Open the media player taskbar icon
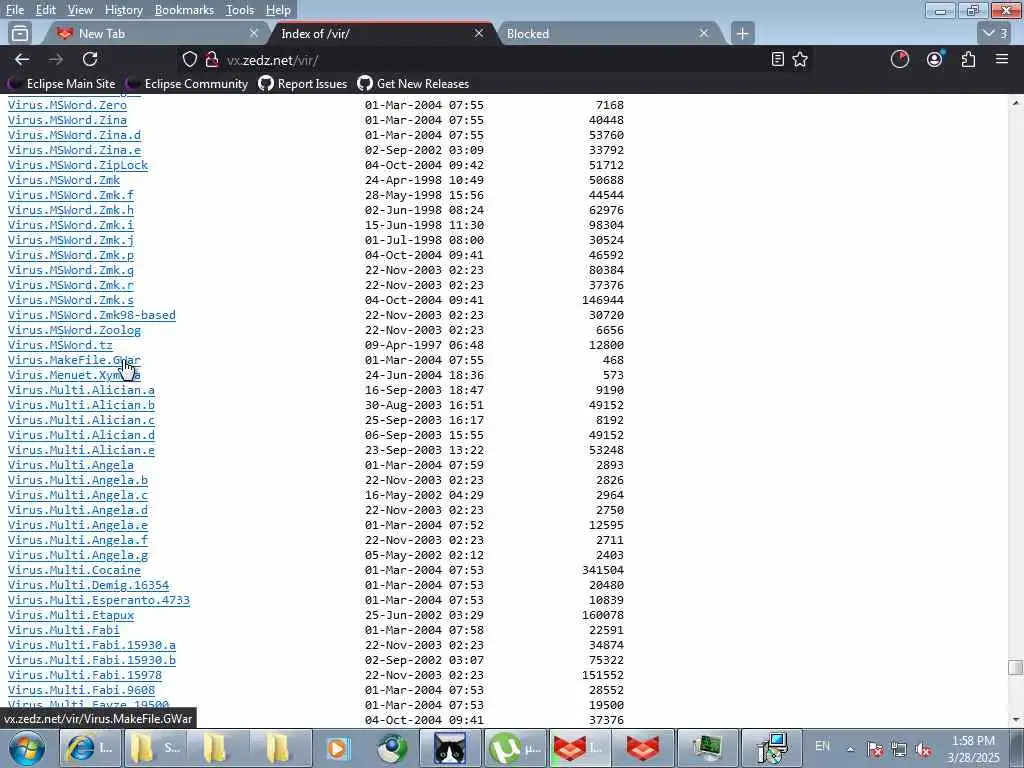The height and width of the screenshot is (768, 1024). (338, 748)
